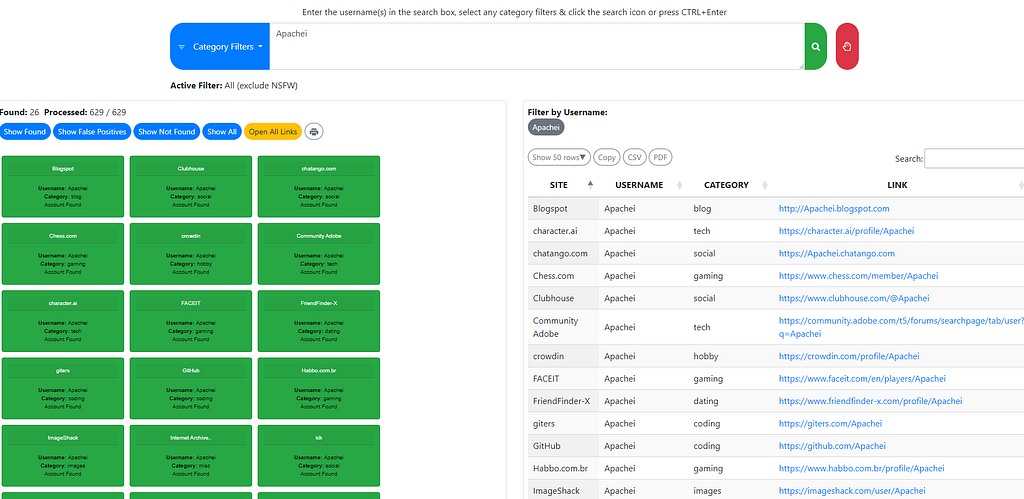The image size is (1024, 499).
Task: Sort table by CATEGORY column
Action: pos(730,185)
